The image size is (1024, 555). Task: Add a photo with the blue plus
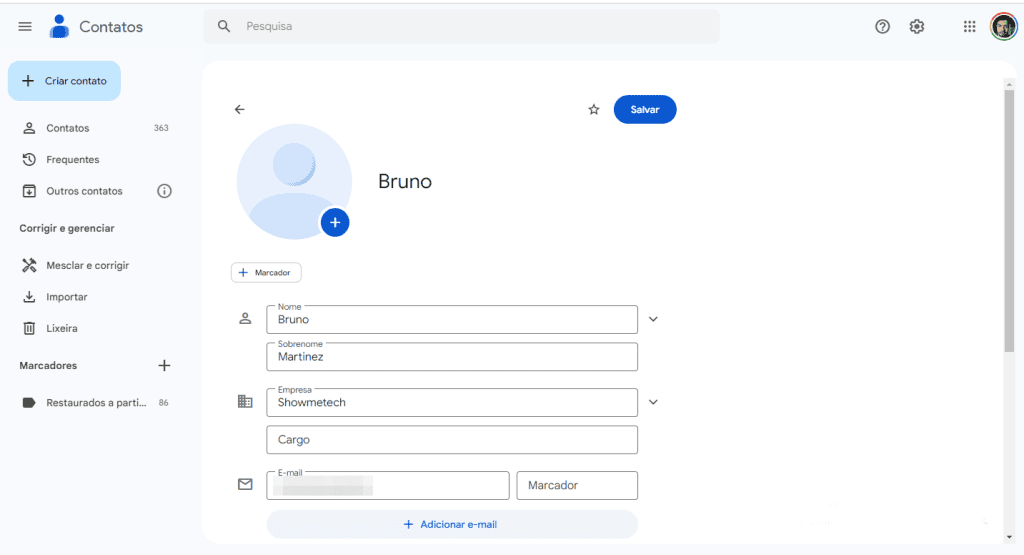tap(335, 223)
